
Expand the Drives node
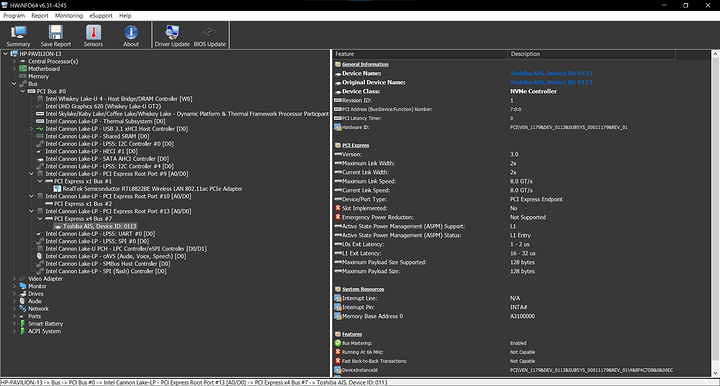coord(14,294)
